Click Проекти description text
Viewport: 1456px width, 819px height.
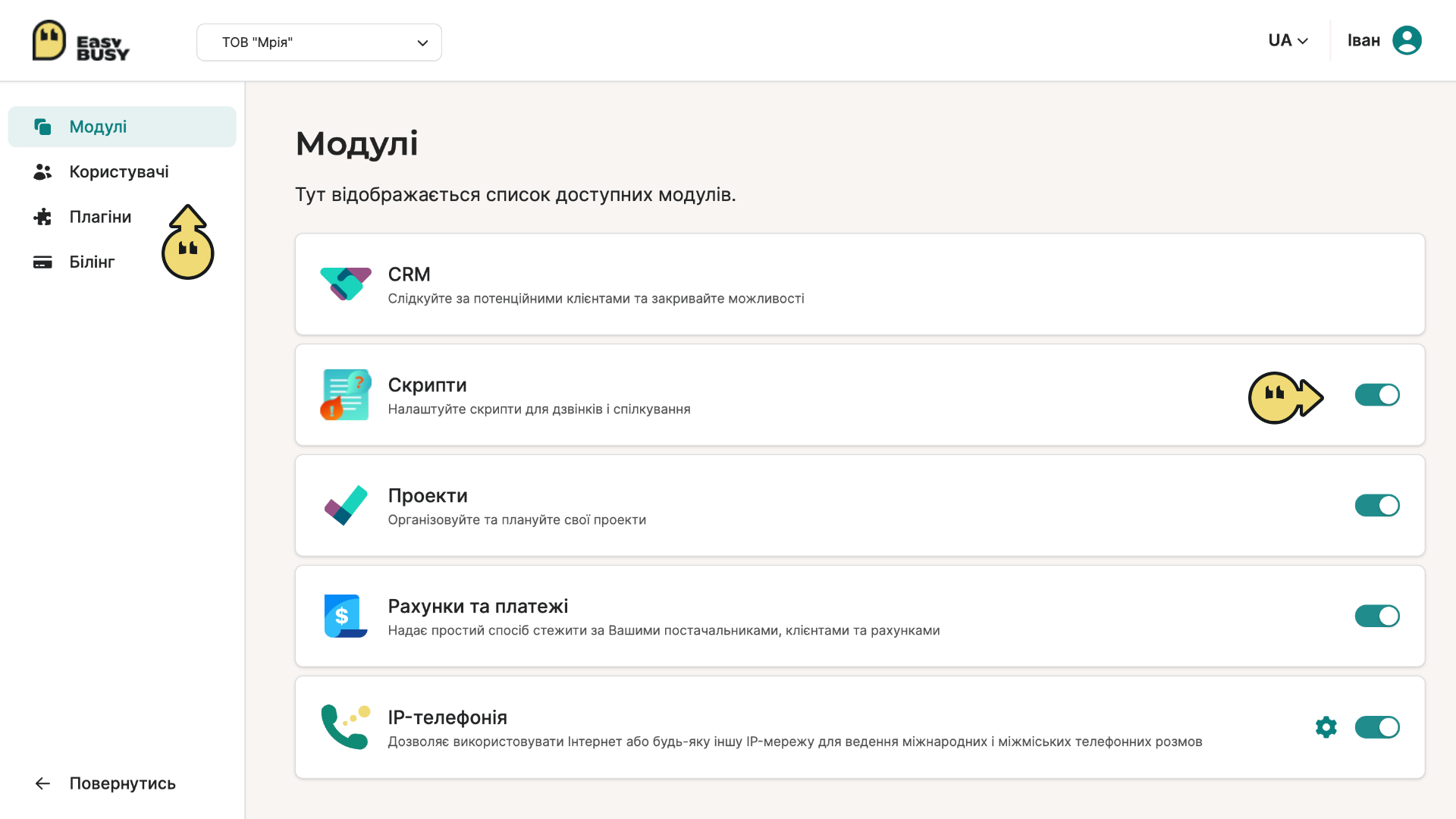pyautogui.click(x=517, y=520)
